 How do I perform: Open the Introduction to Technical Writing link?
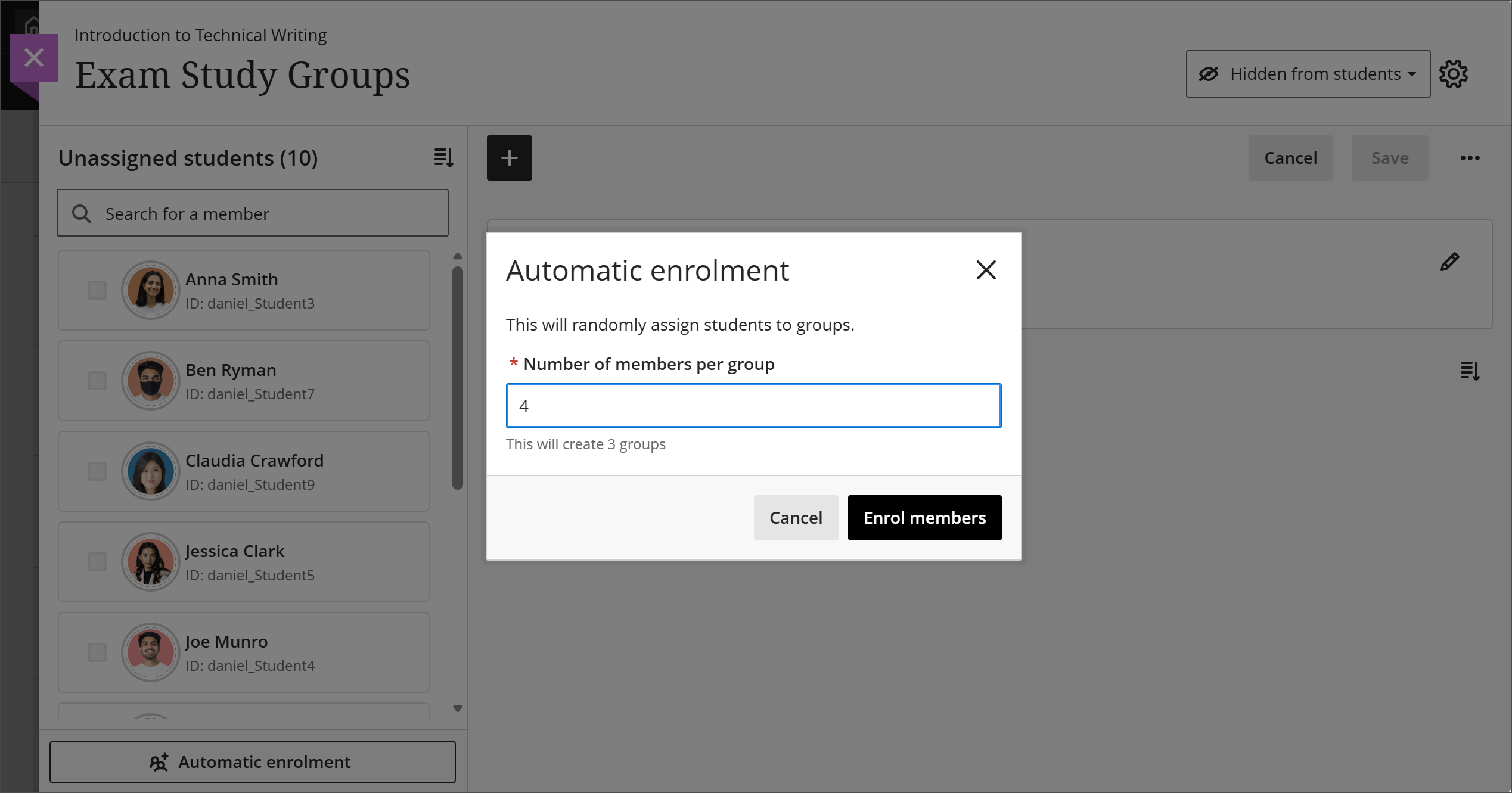200,35
